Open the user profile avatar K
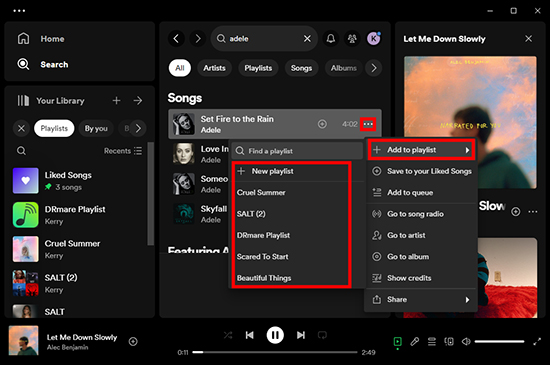The width and height of the screenshot is (550, 365). coord(374,38)
